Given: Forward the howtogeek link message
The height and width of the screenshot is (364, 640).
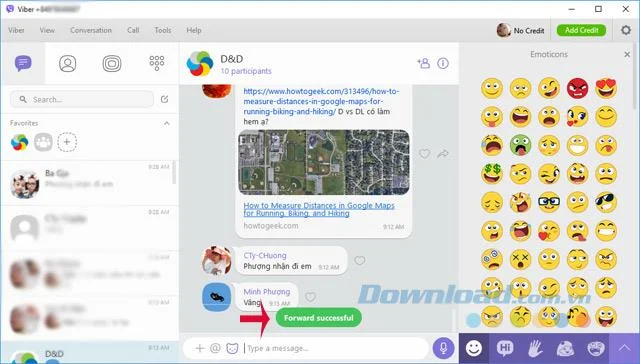Looking at the screenshot, I should 443,153.
